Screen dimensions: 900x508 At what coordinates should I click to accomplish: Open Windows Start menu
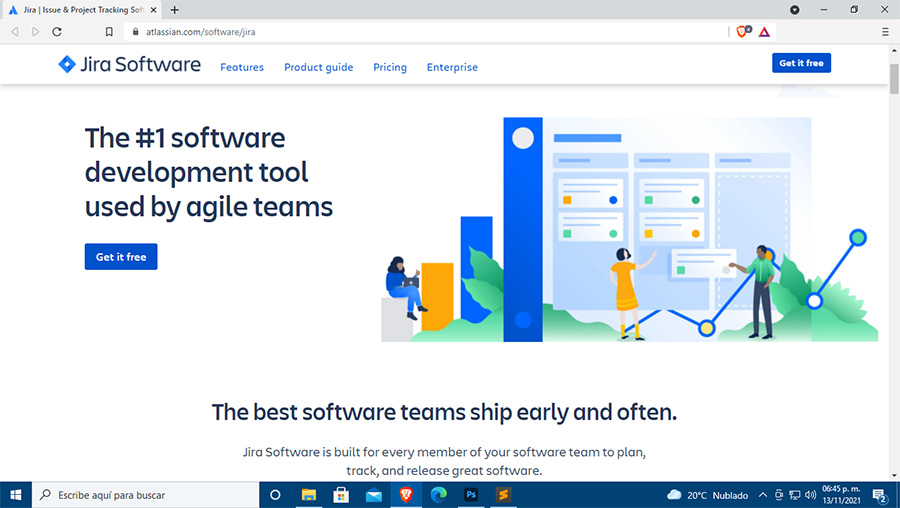click(x=15, y=495)
